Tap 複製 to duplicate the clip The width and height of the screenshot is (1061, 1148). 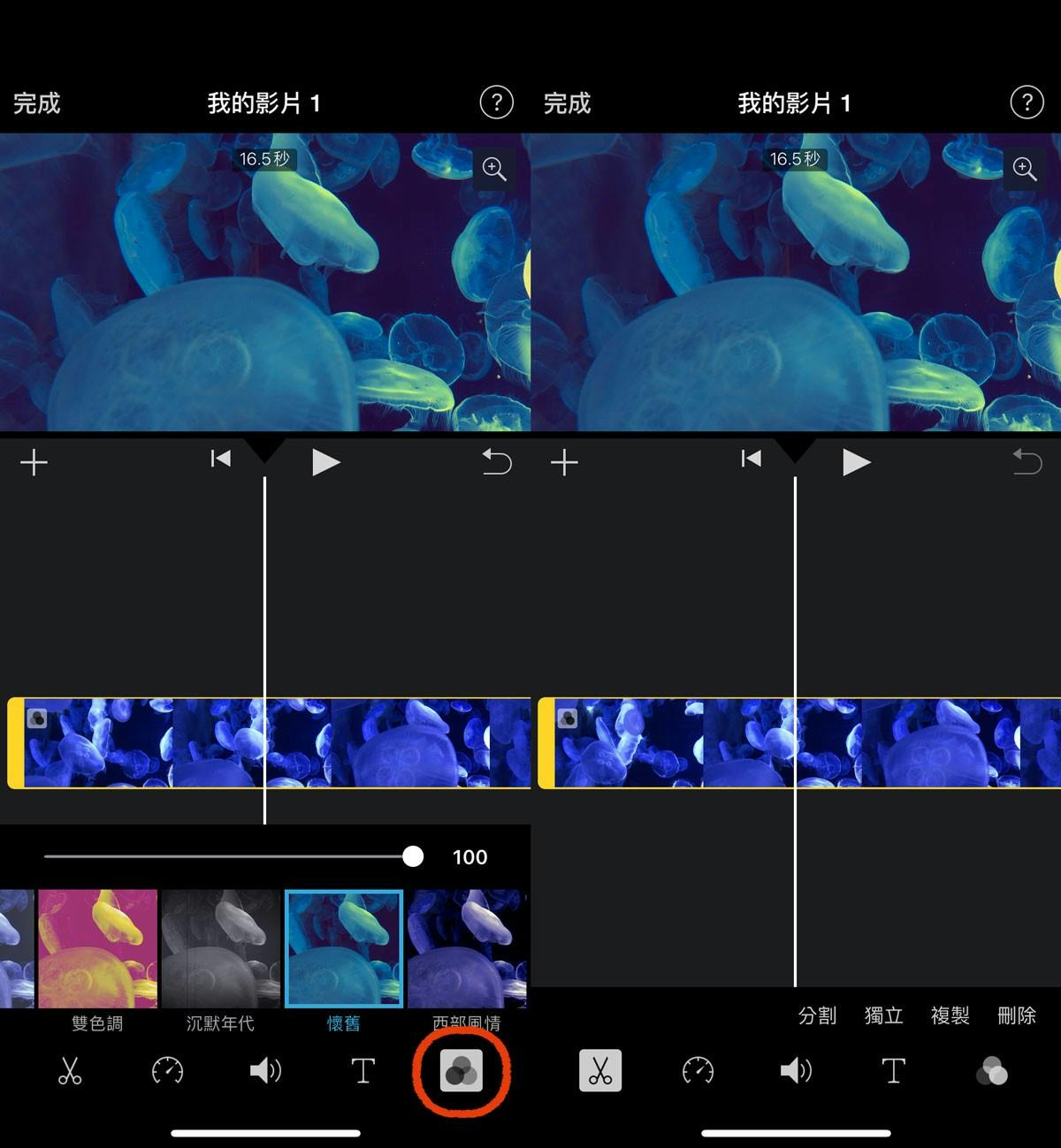pyautogui.click(x=950, y=1015)
